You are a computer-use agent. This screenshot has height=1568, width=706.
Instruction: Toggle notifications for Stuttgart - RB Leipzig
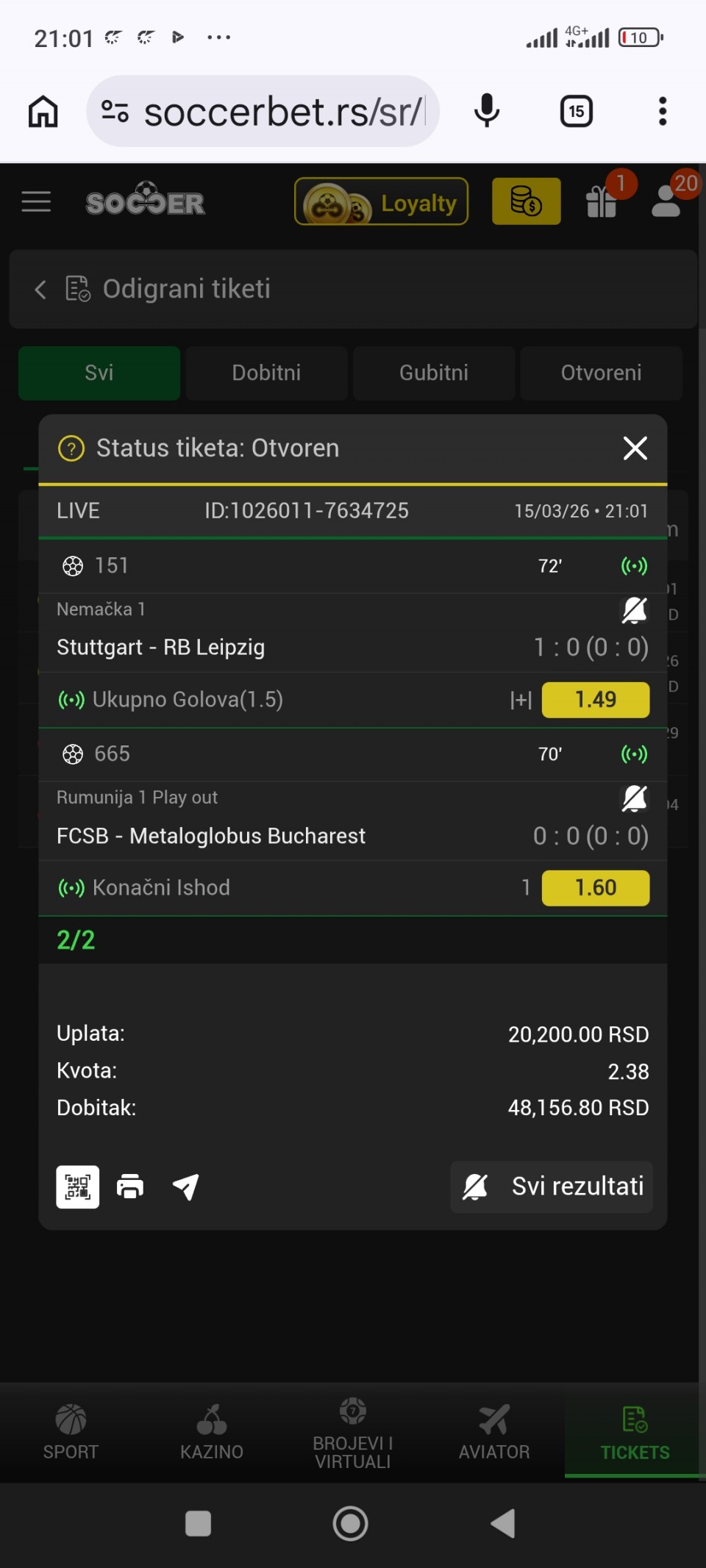(634, 609)
